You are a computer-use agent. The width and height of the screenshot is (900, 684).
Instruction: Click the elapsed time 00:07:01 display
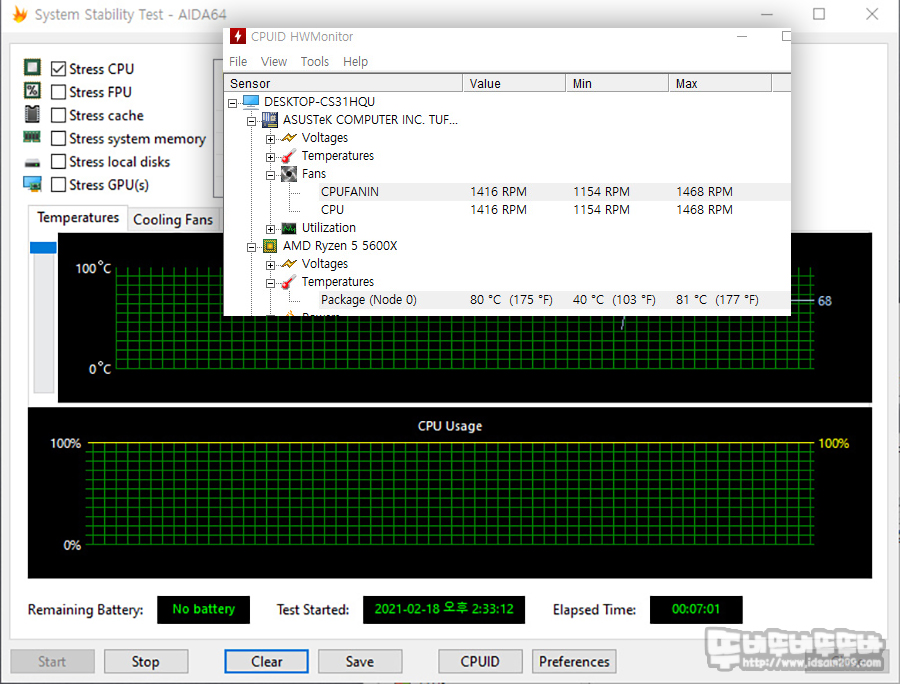point(696,609)
